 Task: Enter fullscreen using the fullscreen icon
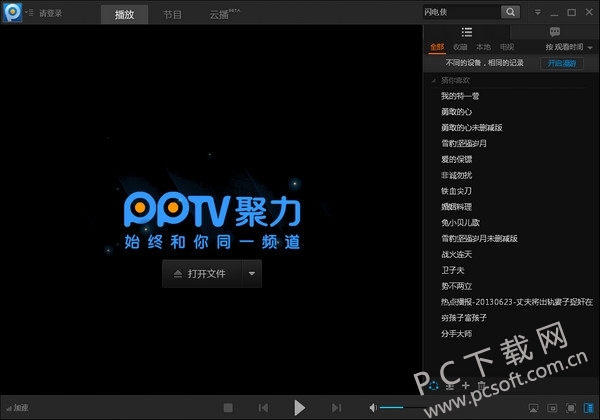pyautogui.click(x=571, y=408)
